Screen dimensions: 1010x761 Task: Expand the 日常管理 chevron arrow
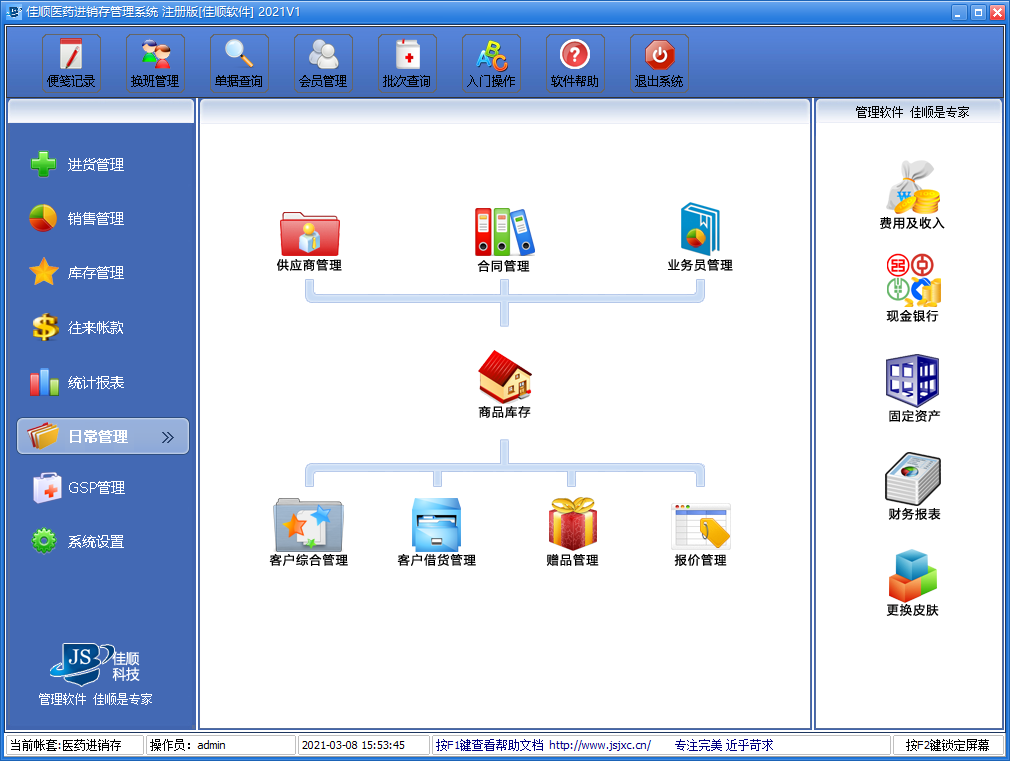(167, 437)
